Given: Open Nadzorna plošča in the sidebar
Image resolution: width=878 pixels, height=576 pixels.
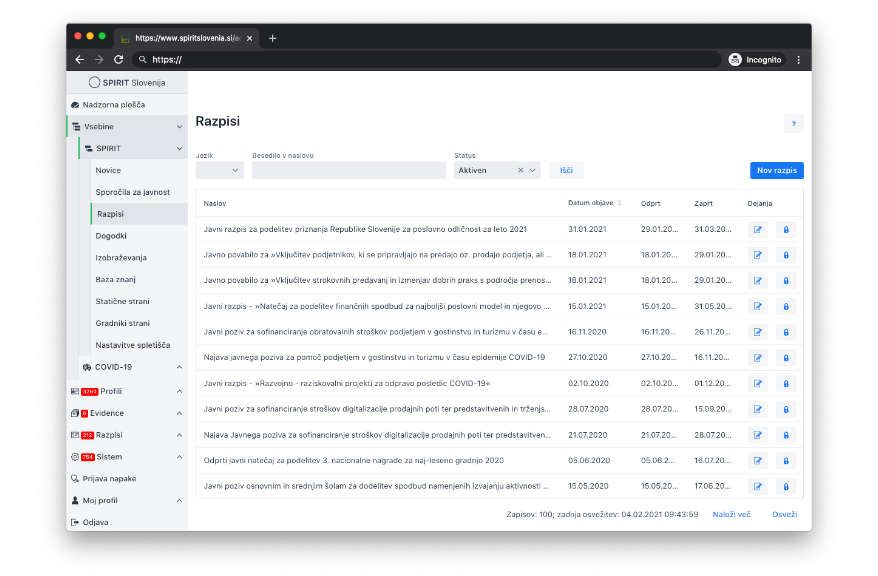Looking at the screenshot, I should coord(120,105).
